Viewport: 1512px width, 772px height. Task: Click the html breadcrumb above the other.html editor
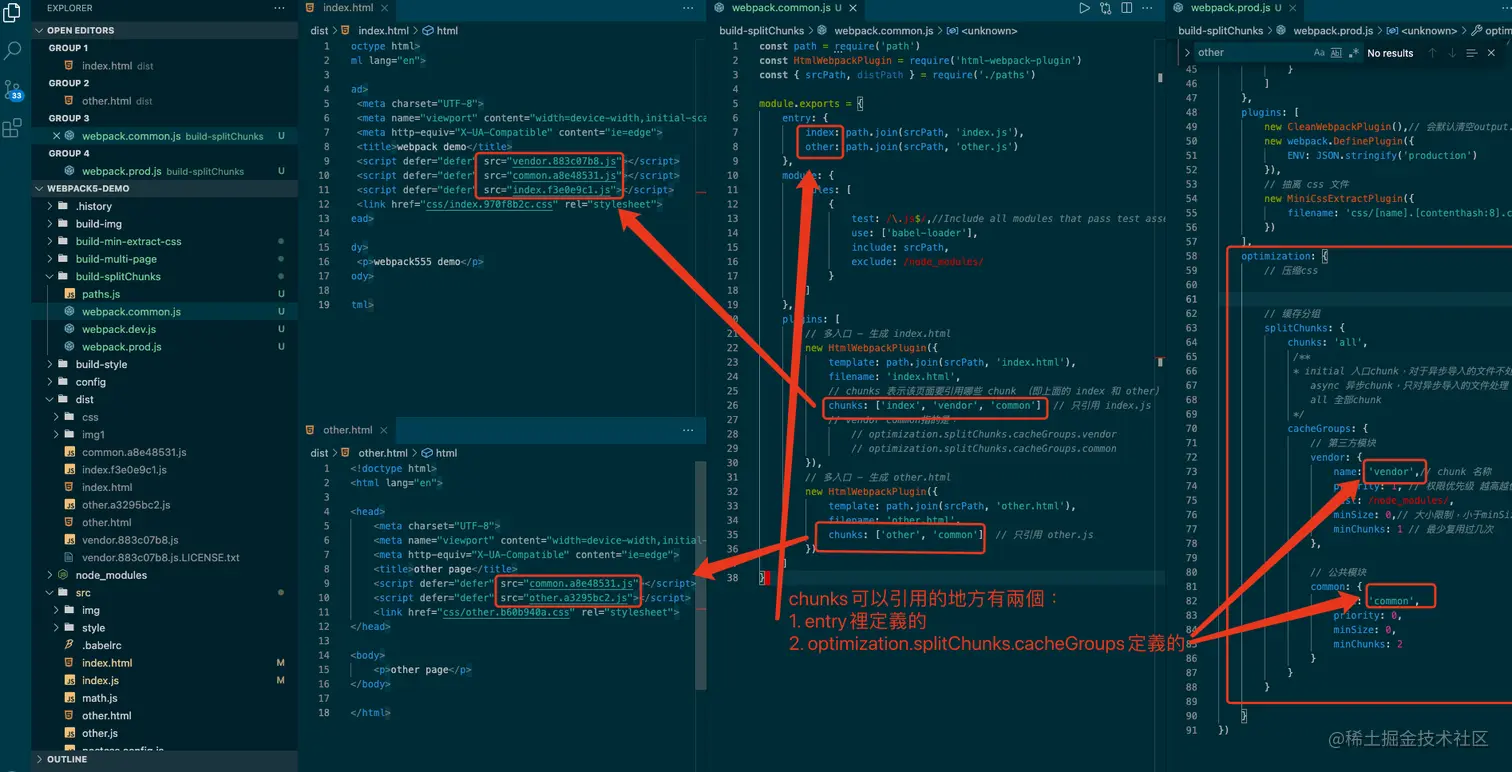(x=439, y=453)
